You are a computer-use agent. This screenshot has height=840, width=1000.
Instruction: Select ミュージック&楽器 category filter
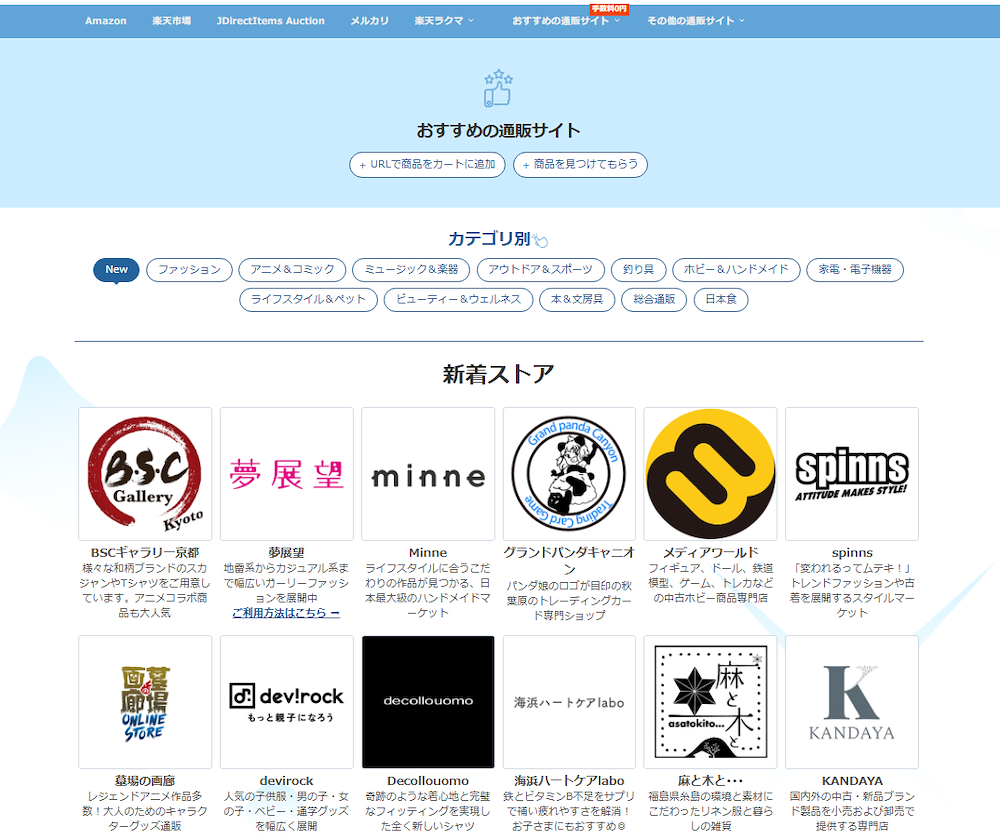(411, 270)
